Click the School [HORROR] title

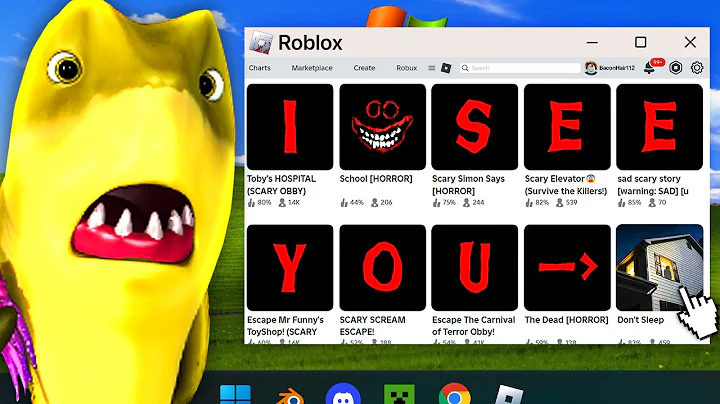[x=376, y=179]
